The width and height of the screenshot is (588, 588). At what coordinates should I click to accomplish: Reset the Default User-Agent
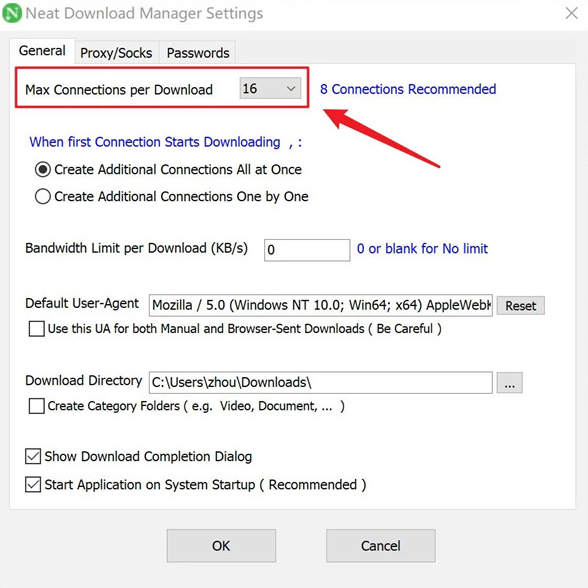point(520,306)
